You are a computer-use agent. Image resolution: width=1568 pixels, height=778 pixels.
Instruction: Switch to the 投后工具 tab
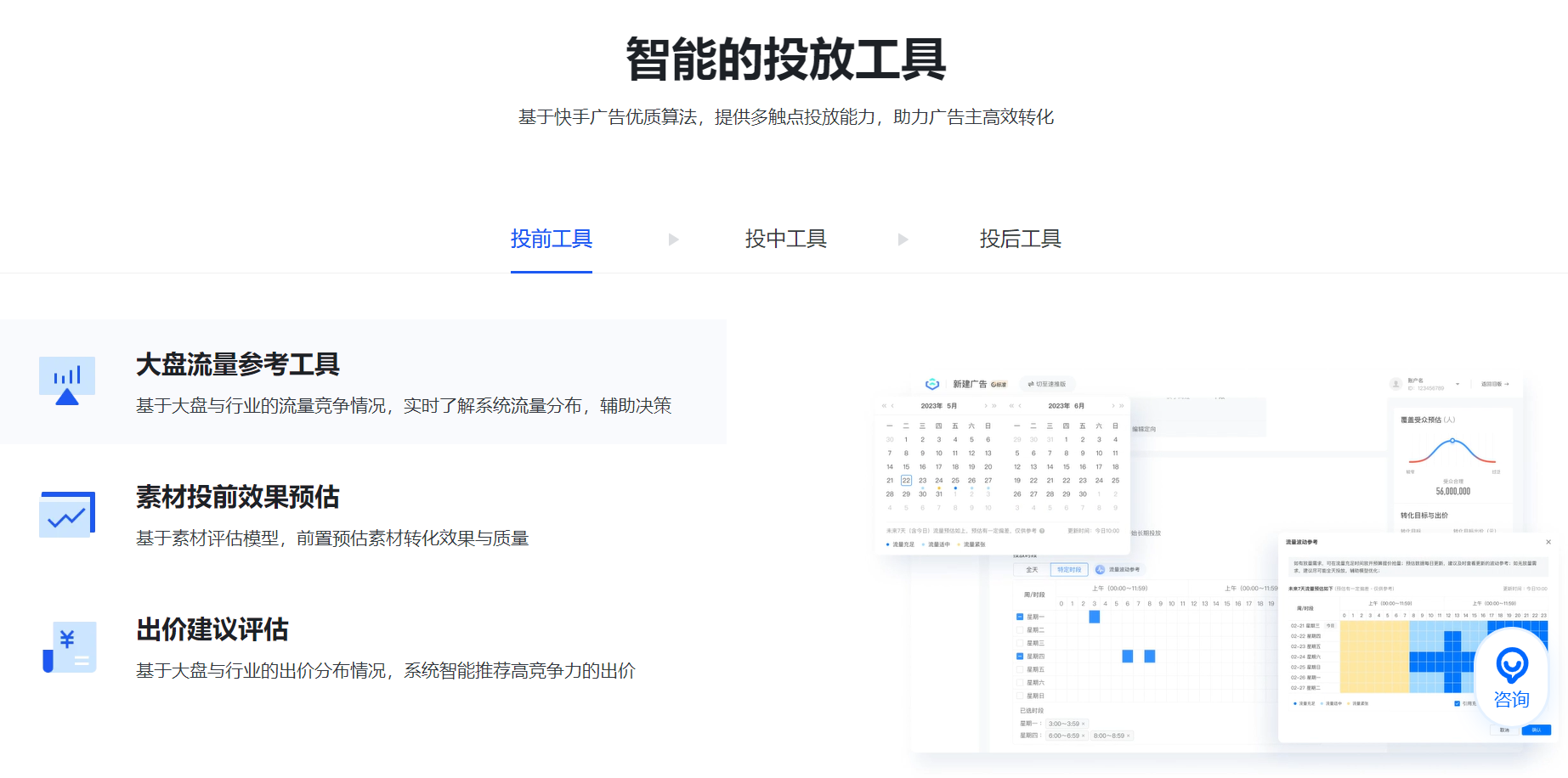pos(1022,239)
